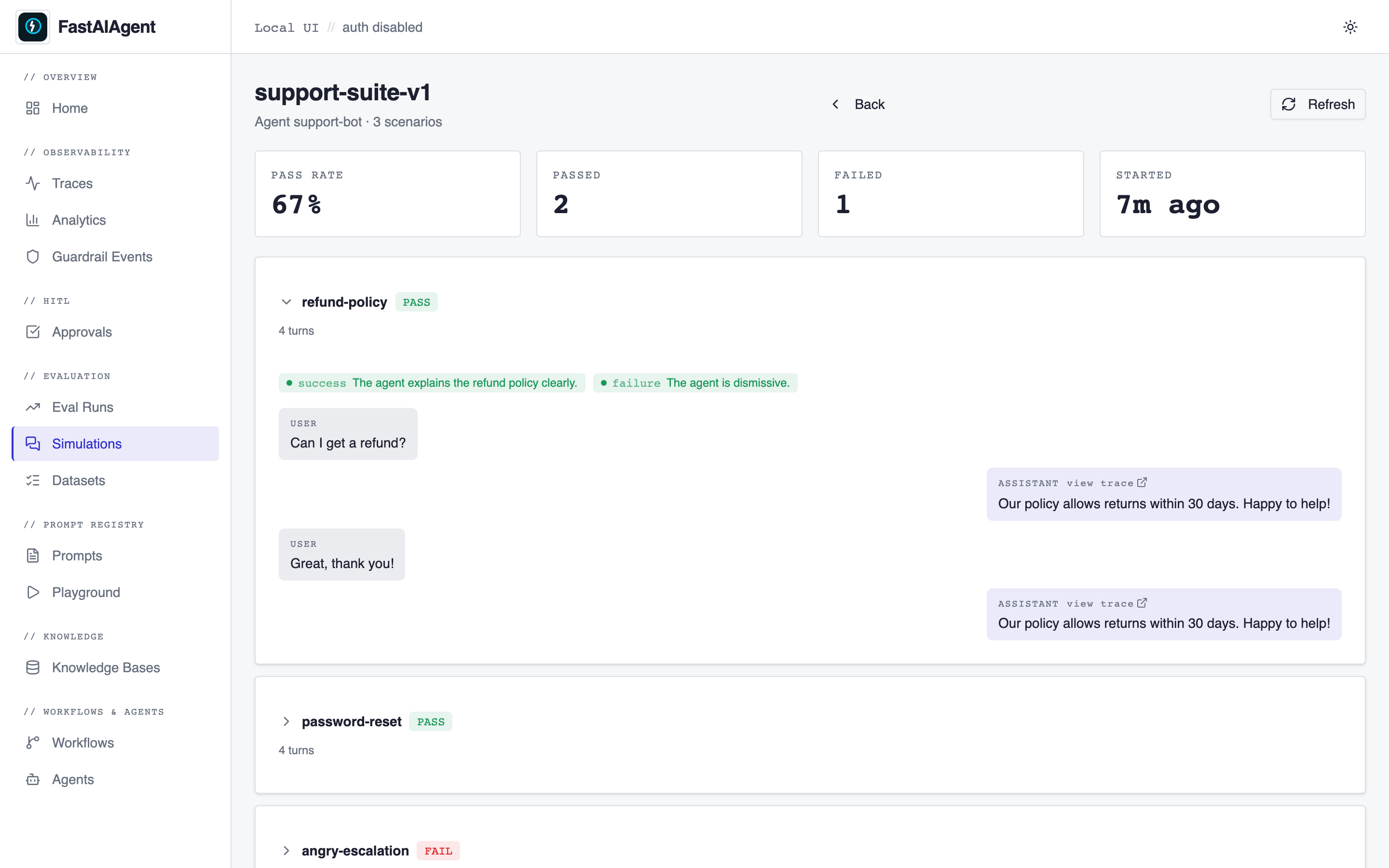Click the PASS badge next to password-reset
The height and width of the screenshot is (868, 1389).
[431, 721]
